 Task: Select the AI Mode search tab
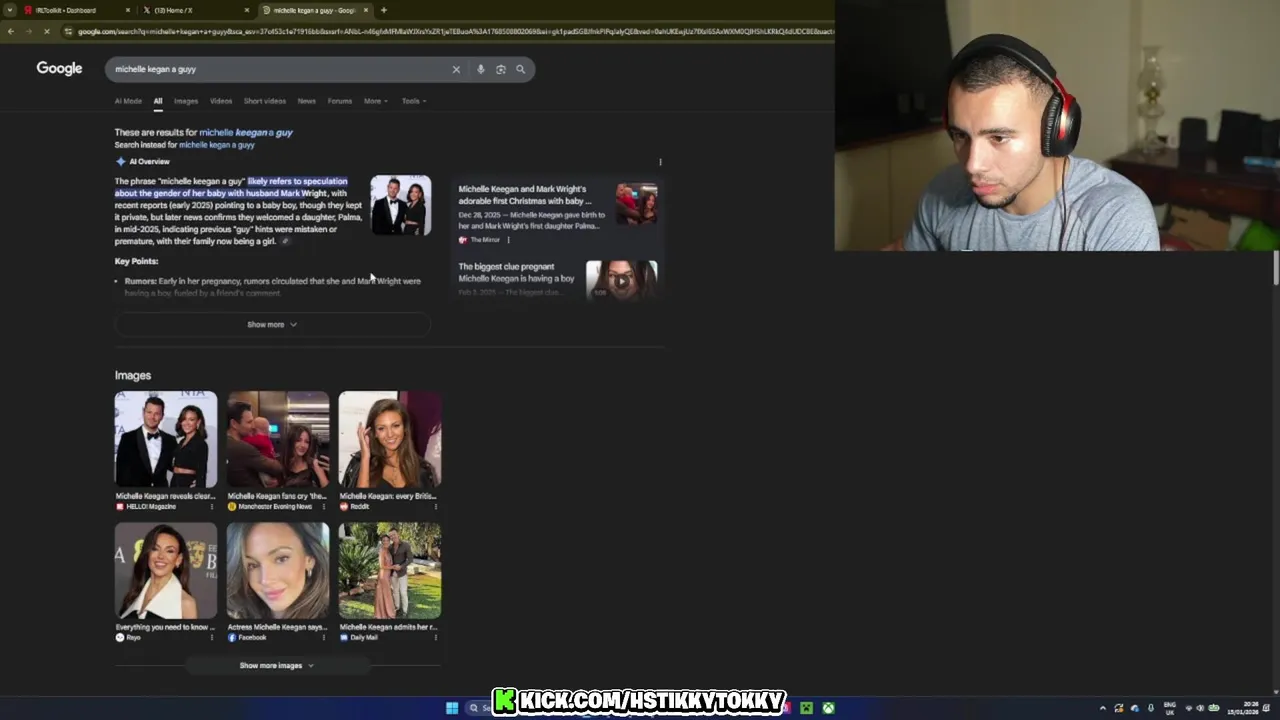(x=128, y=101)
